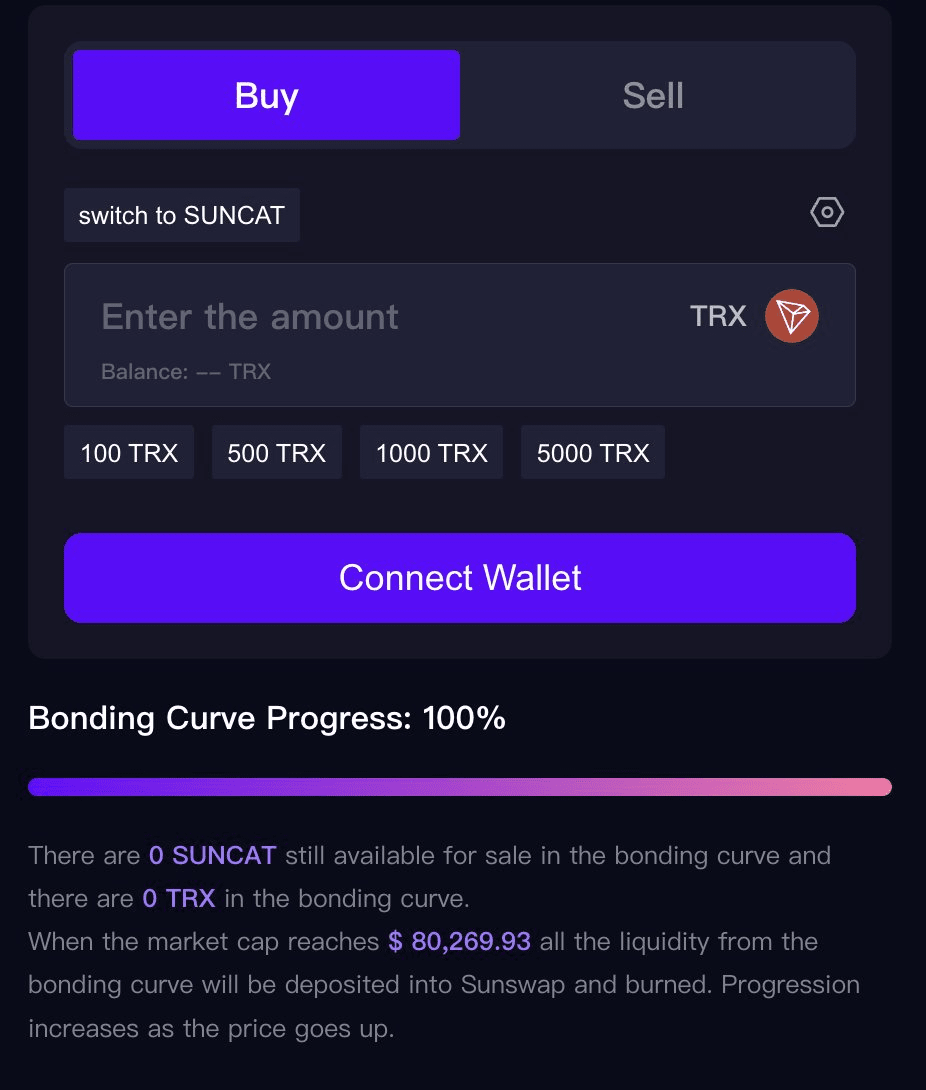Open the hexagon slippage settings icon

click(x=827, y=213)
